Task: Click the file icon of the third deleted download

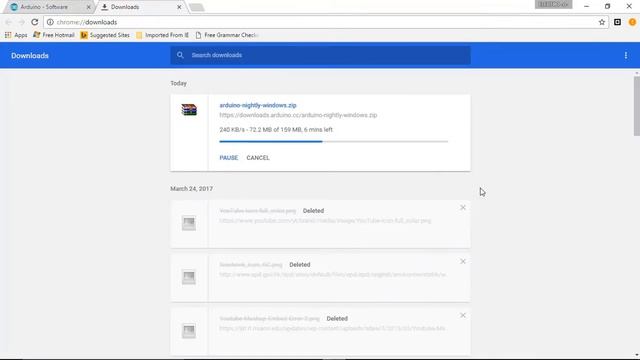Action: (189, 331)
